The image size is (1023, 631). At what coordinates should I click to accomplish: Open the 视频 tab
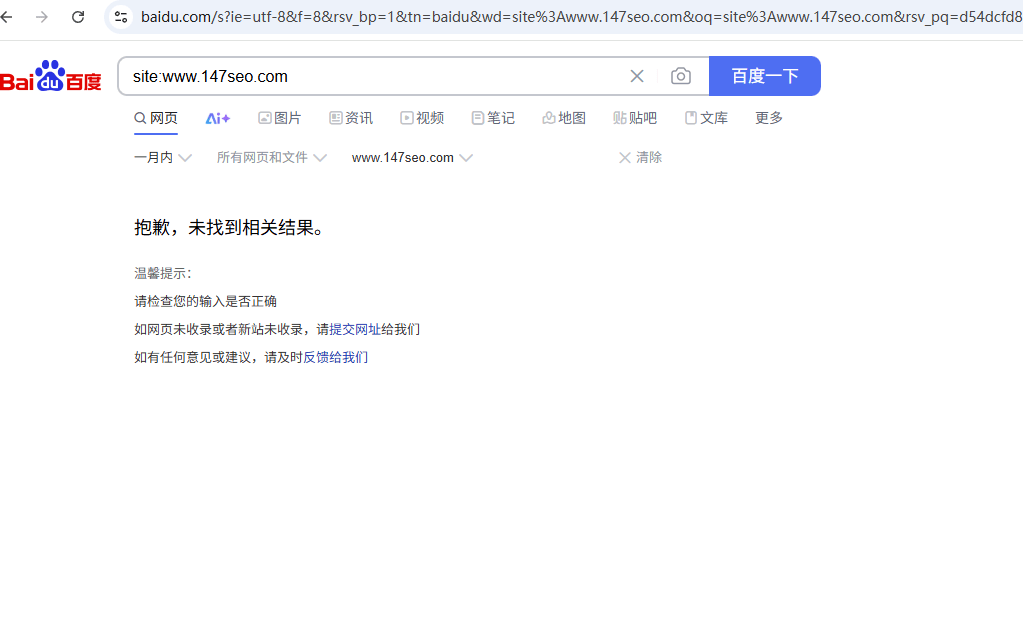click(x=422, y=118)
